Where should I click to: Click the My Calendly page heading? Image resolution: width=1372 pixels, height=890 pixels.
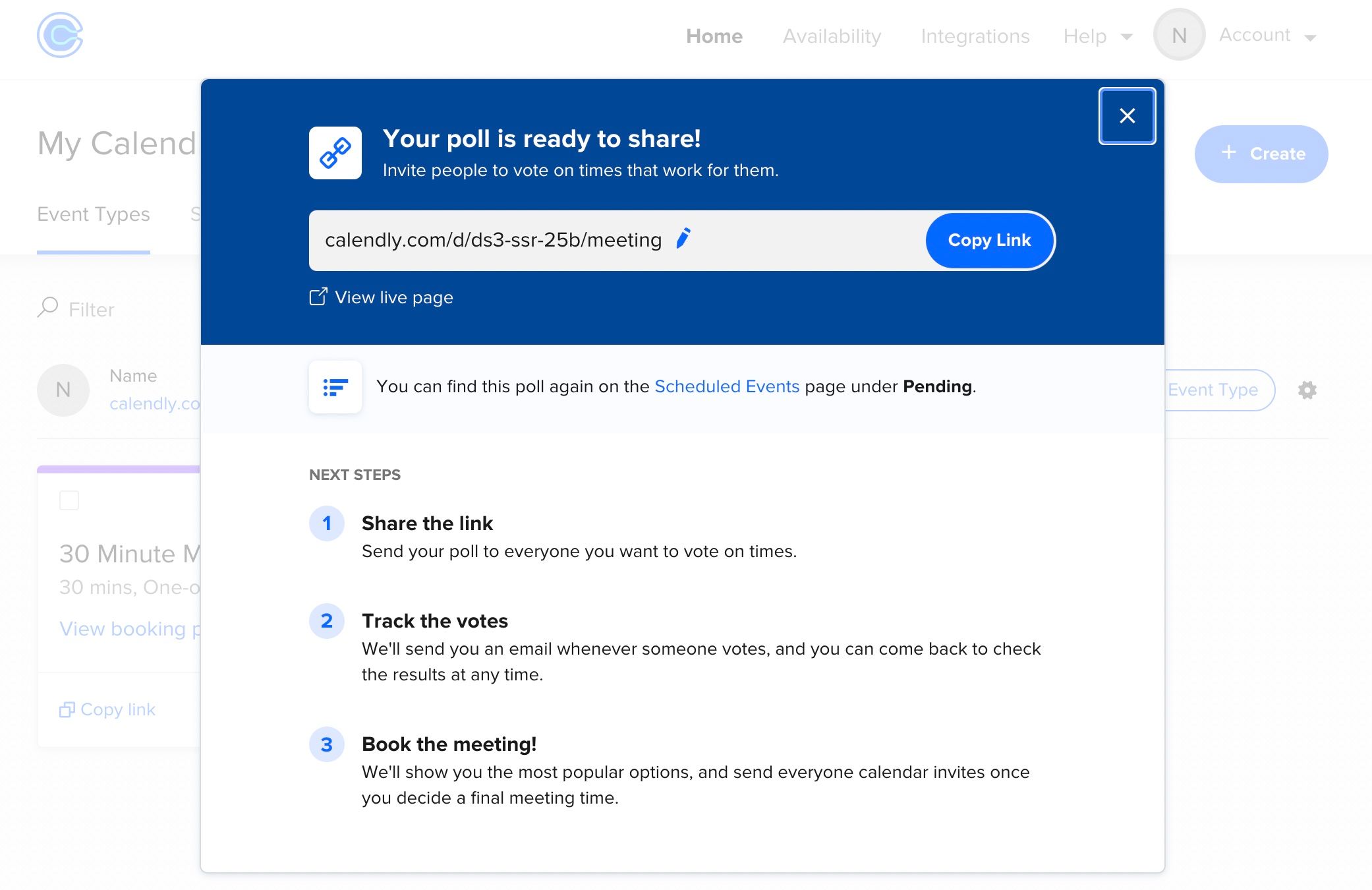click(x=117, y=144)
